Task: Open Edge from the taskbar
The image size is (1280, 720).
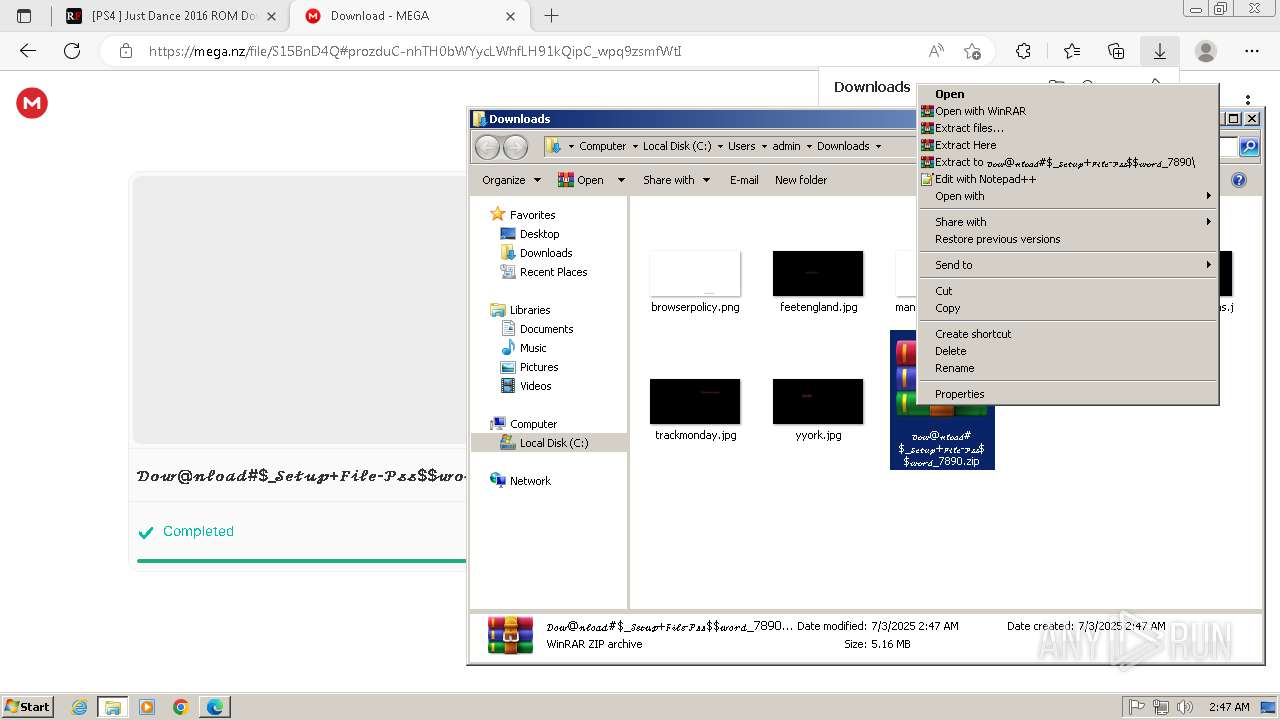Action: pyautogui.click(x=215, y=707)
